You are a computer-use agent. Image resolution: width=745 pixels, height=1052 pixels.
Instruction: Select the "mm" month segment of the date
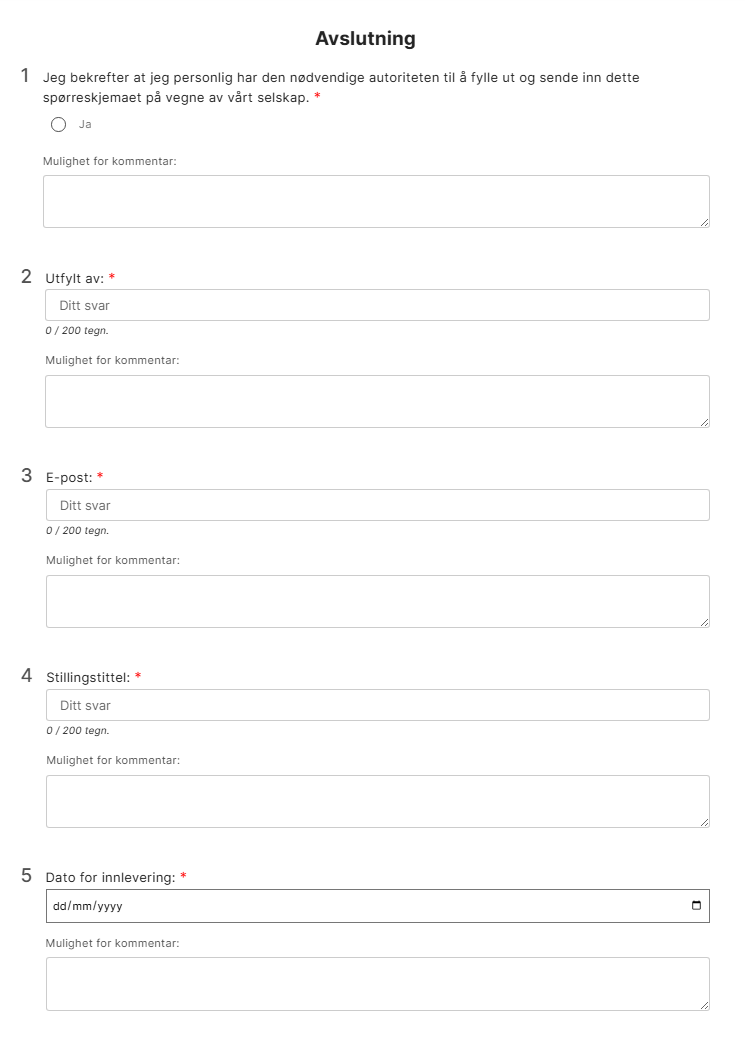pos(80,906)
